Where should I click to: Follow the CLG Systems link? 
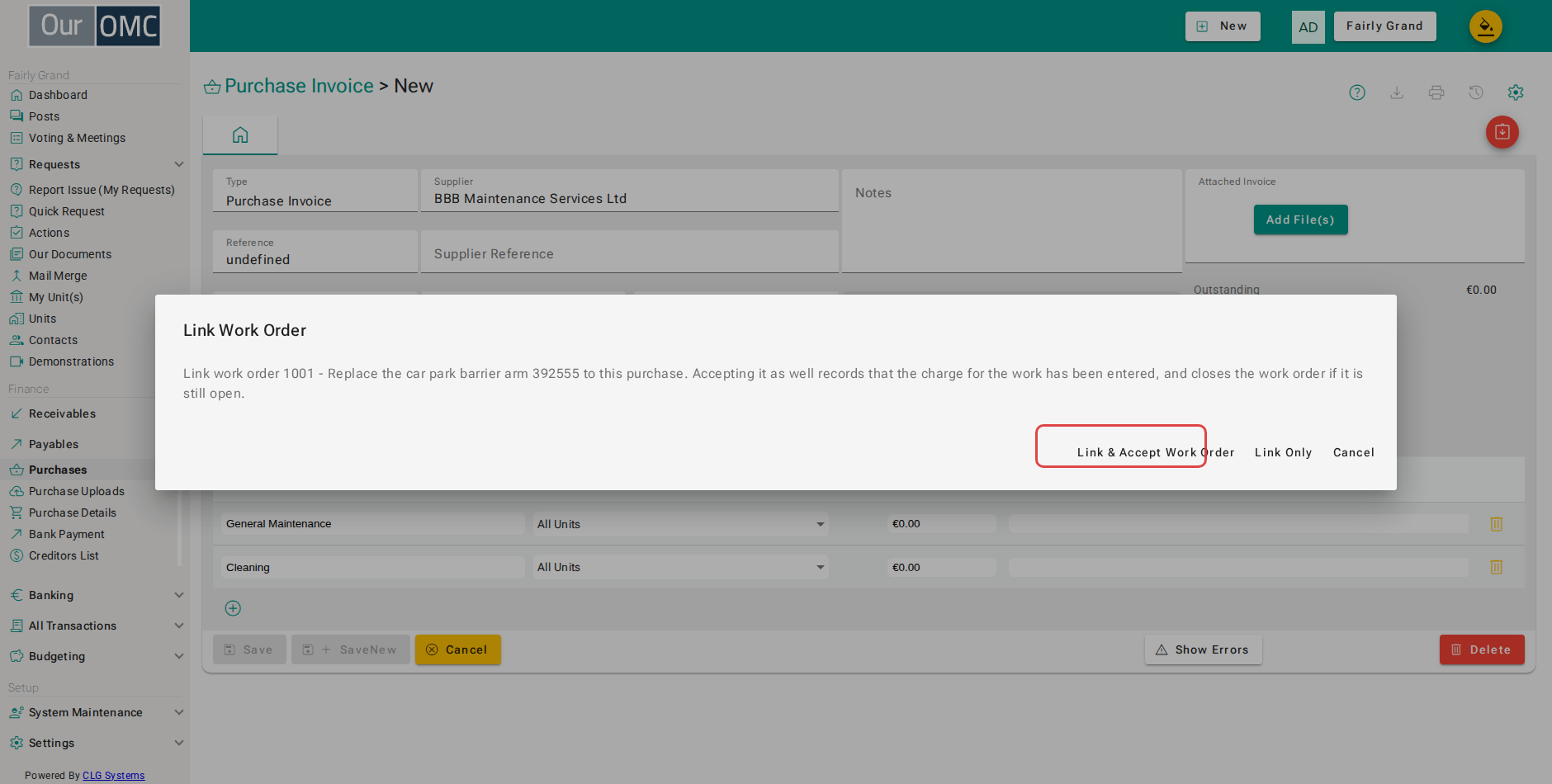point(113,776)
